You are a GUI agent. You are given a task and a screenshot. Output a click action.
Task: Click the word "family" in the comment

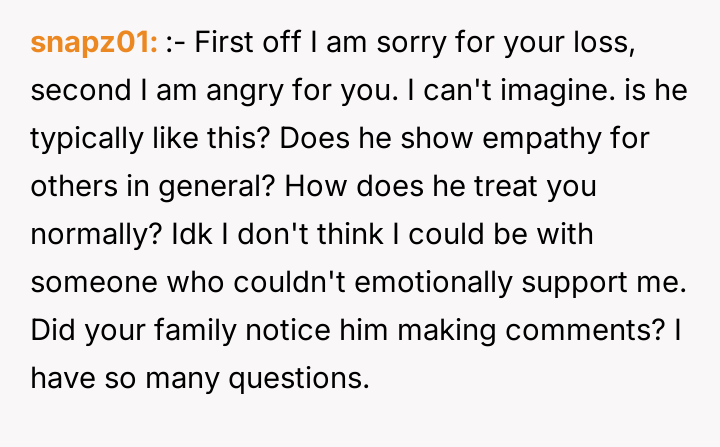pos(197,332)
